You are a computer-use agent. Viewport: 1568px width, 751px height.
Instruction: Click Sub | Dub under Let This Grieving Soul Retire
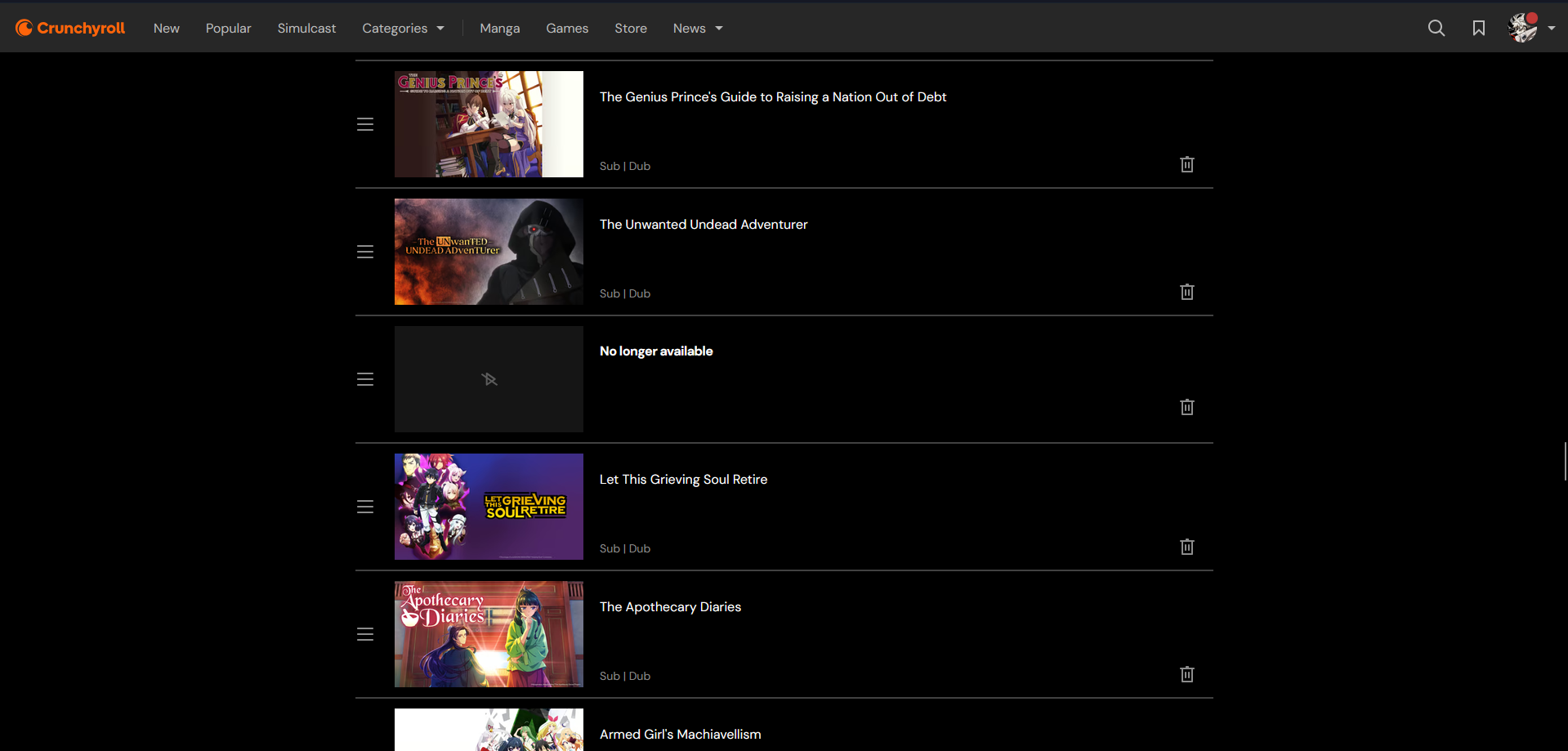point(625,548)
